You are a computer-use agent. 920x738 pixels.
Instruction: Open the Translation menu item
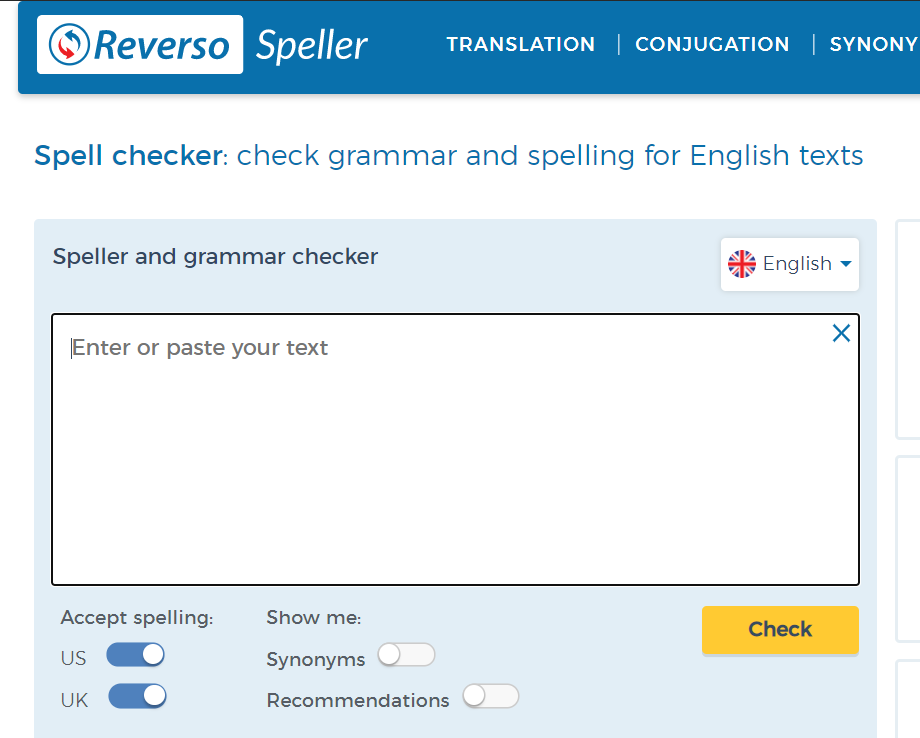(520, 45)
